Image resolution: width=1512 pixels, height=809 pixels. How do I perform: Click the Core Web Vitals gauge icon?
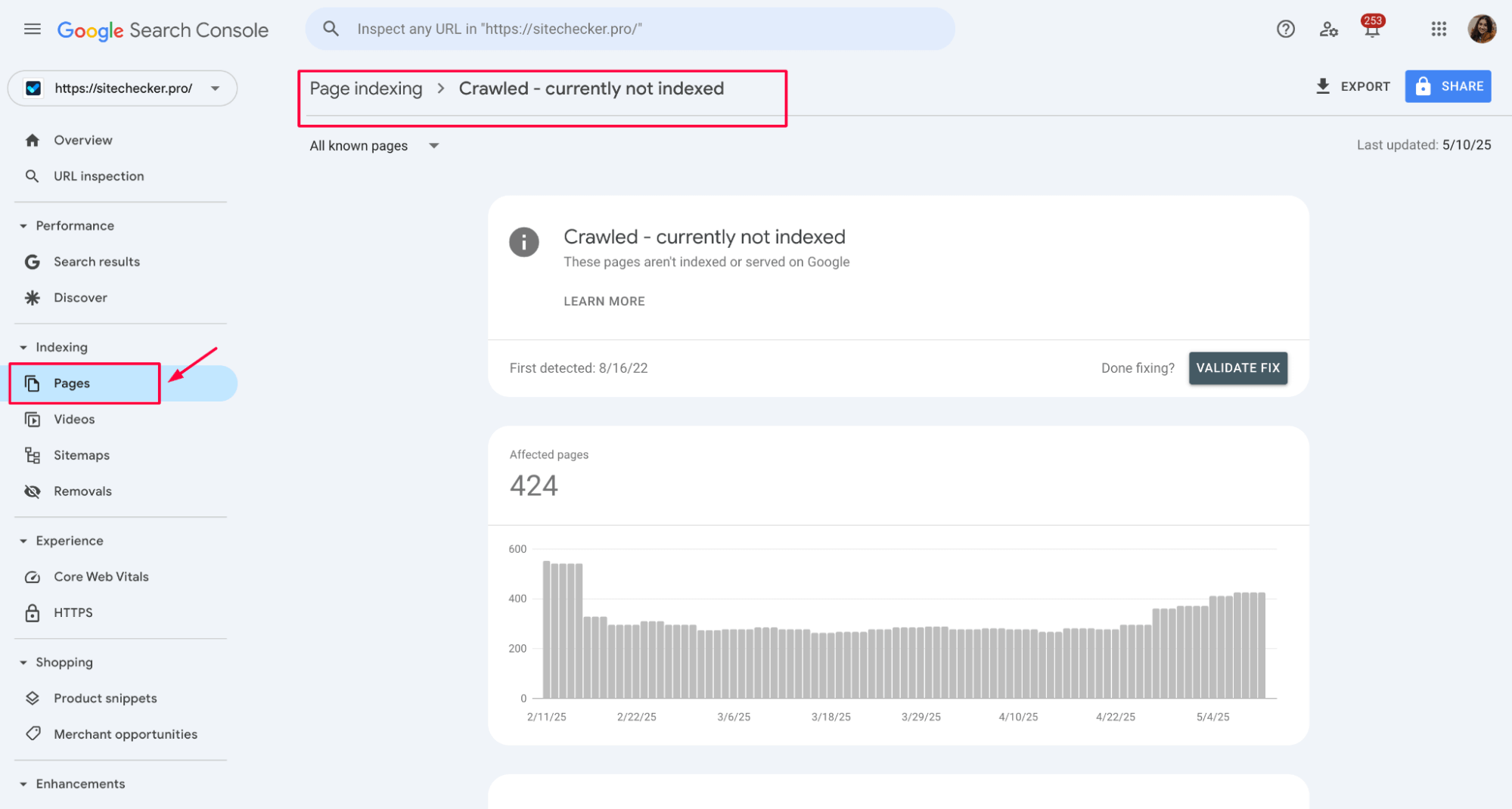coord(32,577)
